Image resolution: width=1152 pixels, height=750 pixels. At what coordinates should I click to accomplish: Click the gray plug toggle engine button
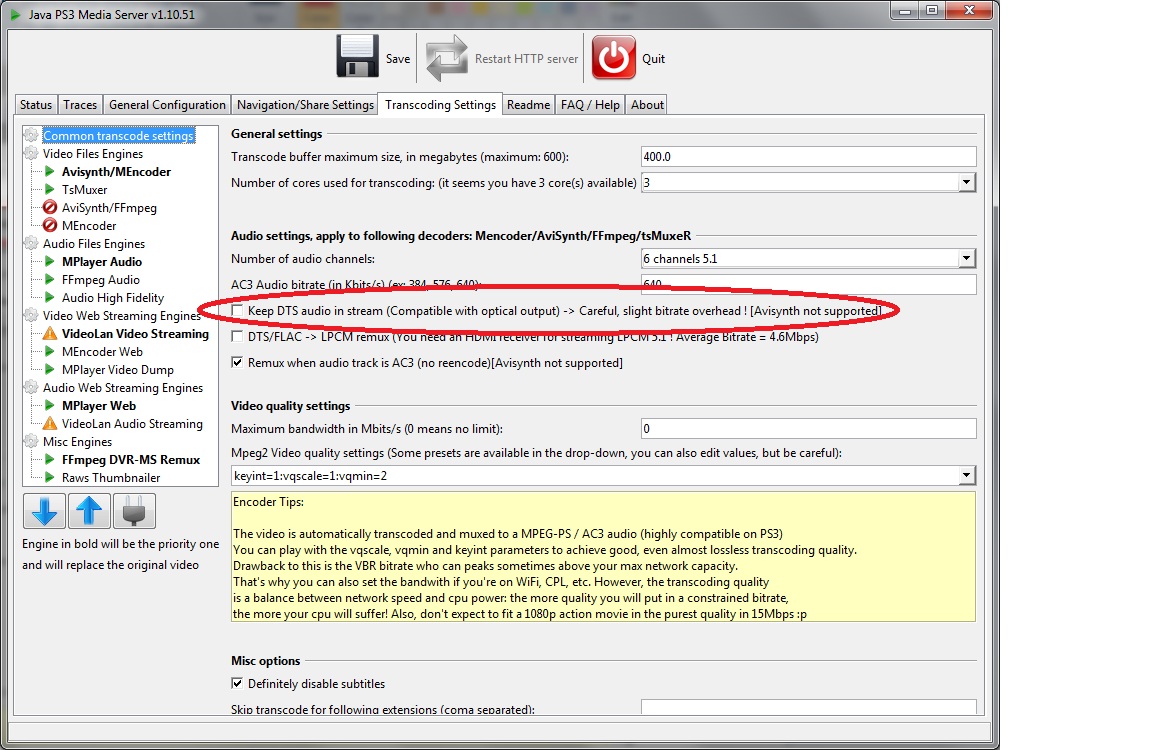134,511
